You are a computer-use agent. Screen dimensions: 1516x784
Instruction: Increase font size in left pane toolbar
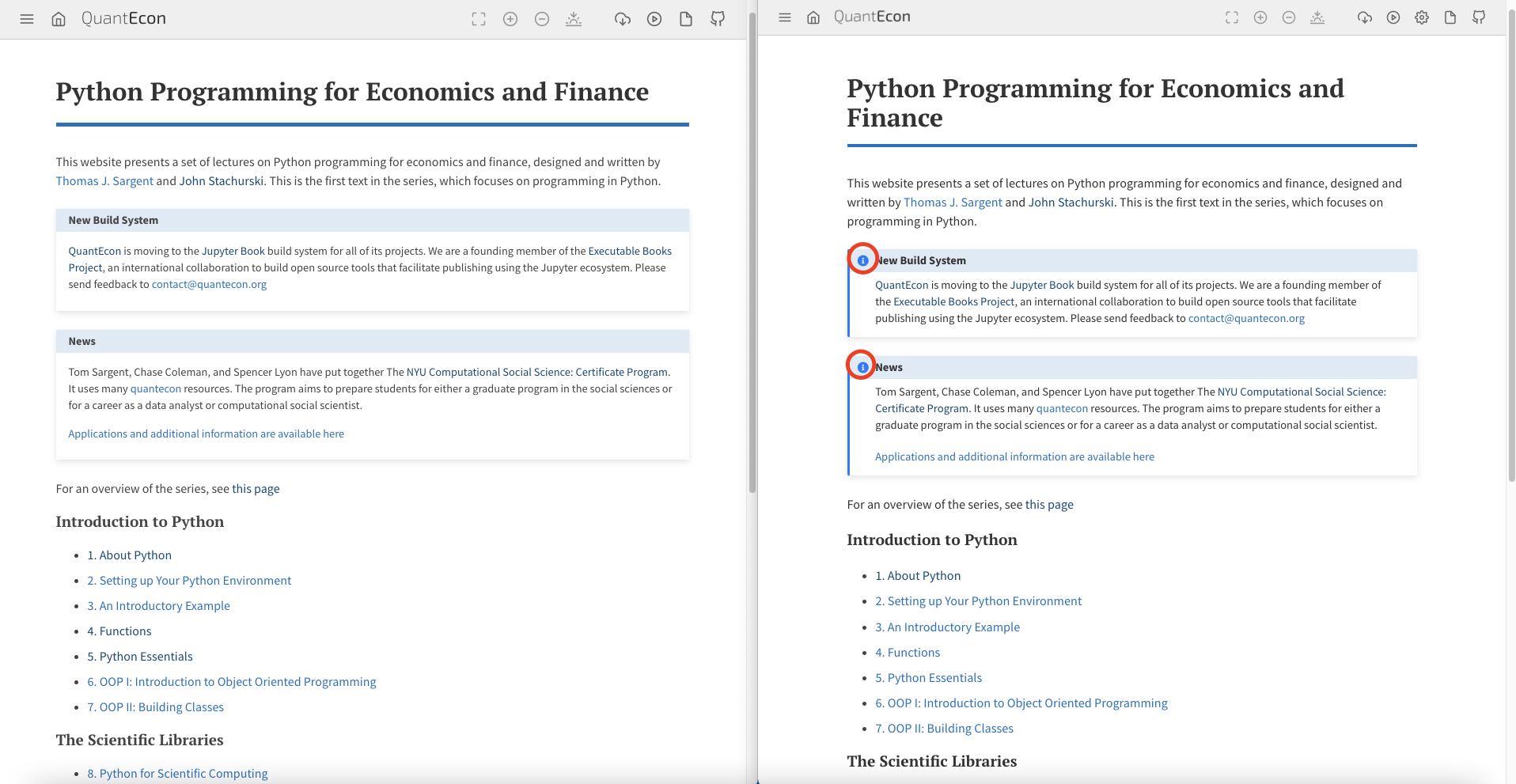510,19
